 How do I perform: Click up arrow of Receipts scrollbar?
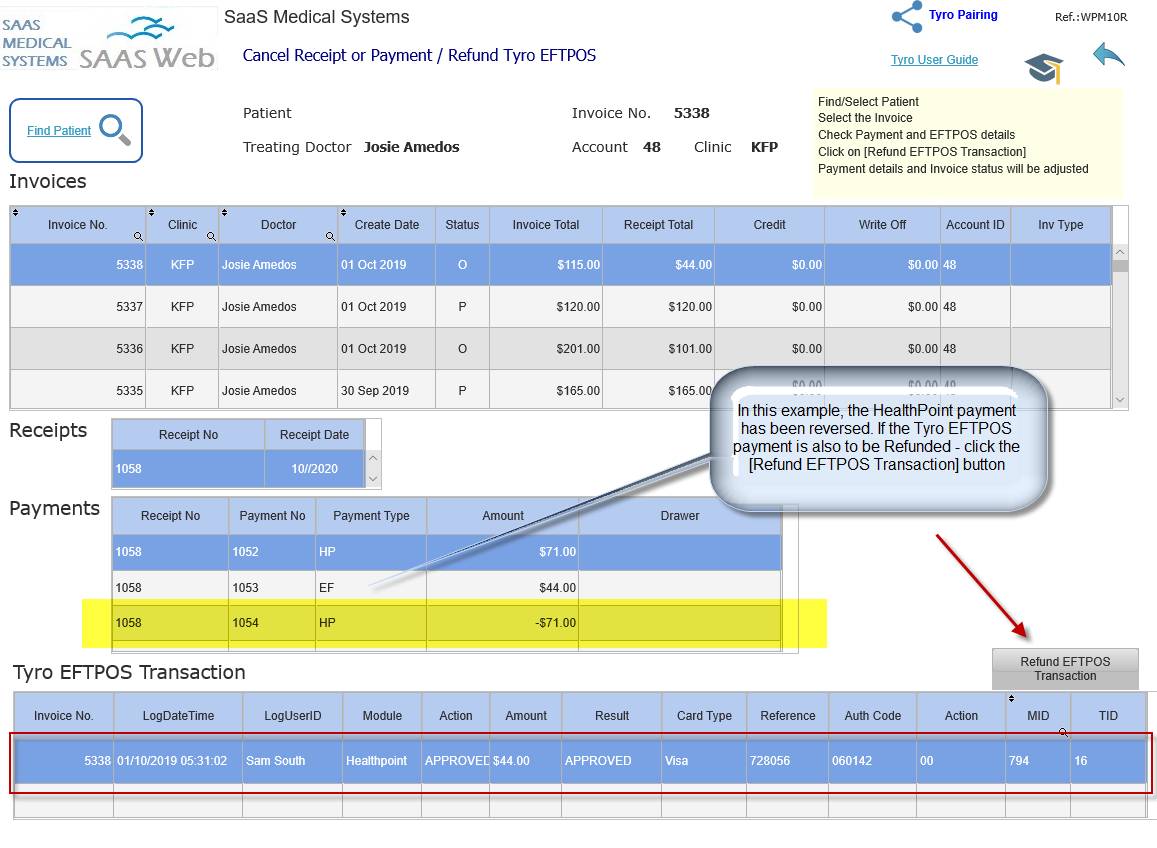pyautogui.click(x=373, y=458)
